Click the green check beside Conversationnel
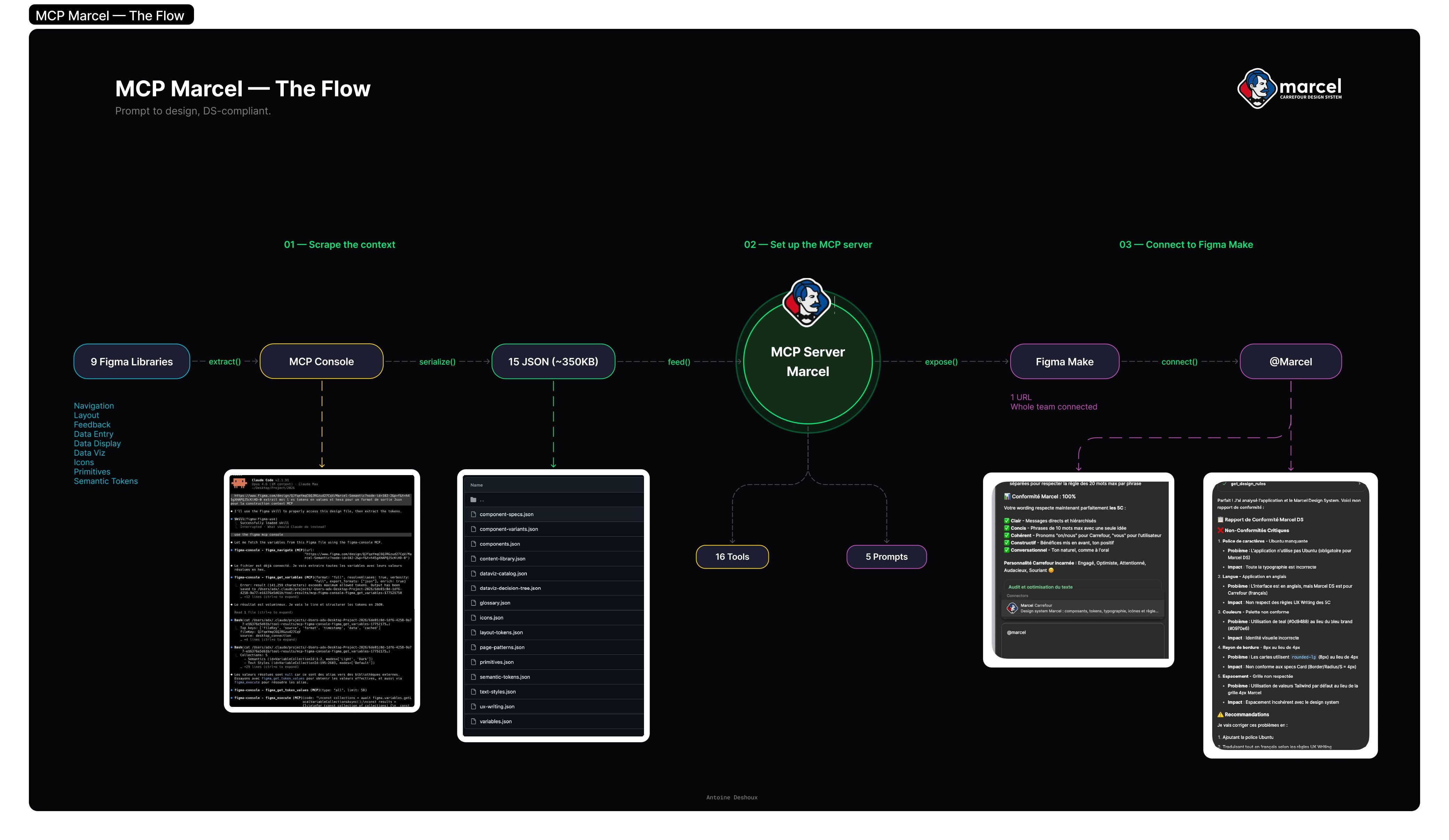Screen dimensions: 1449x840 click(1007, 551)
